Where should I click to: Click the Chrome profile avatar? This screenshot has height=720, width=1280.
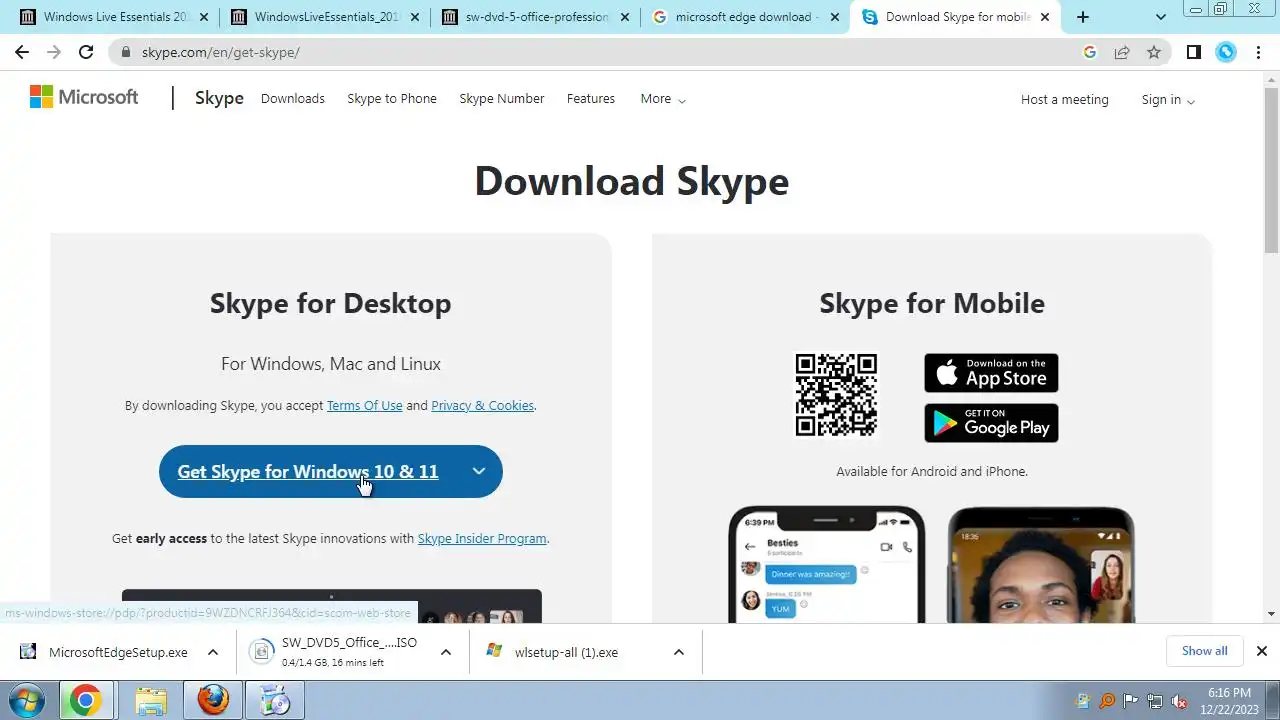[1226, 52]
